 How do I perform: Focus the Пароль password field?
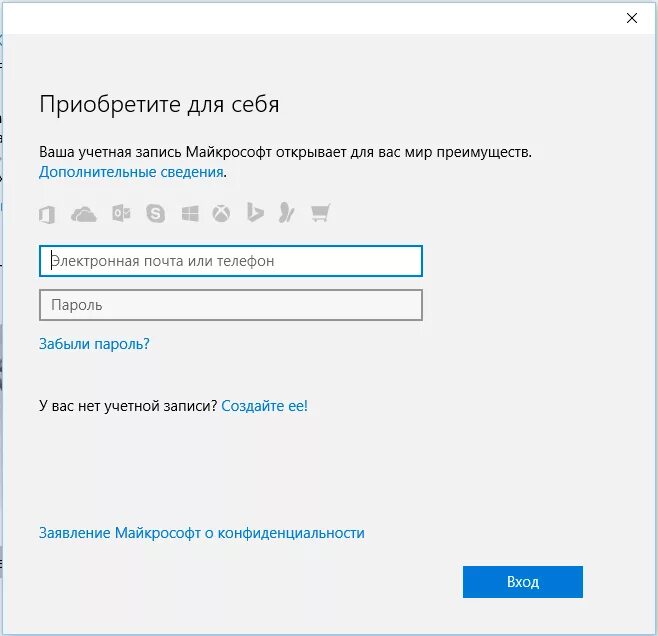pyautogui.click(x=231, y=305)
